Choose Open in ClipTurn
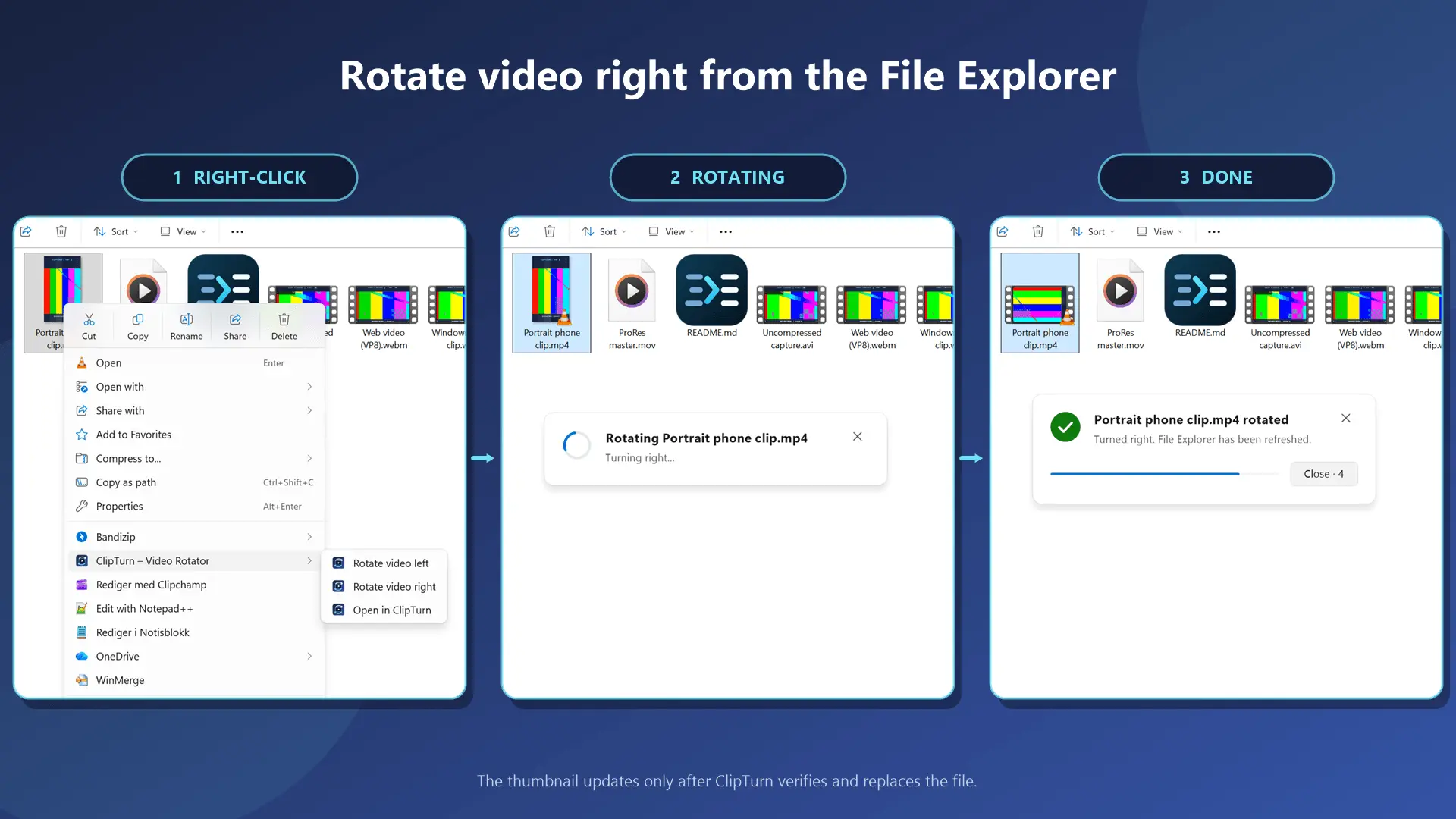This screenshot has width=1456, height=819. 384,610
